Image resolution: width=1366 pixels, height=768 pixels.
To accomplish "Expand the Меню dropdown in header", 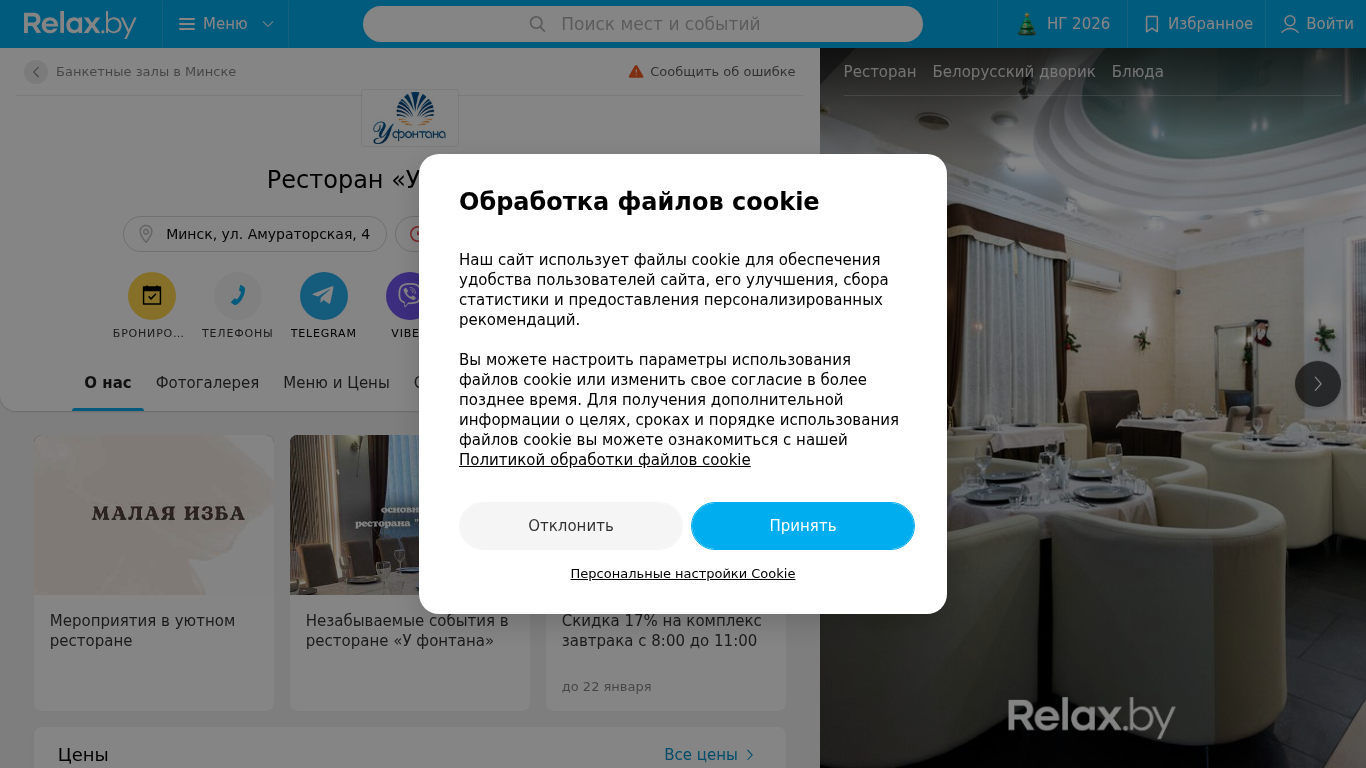I will (226, 24).
